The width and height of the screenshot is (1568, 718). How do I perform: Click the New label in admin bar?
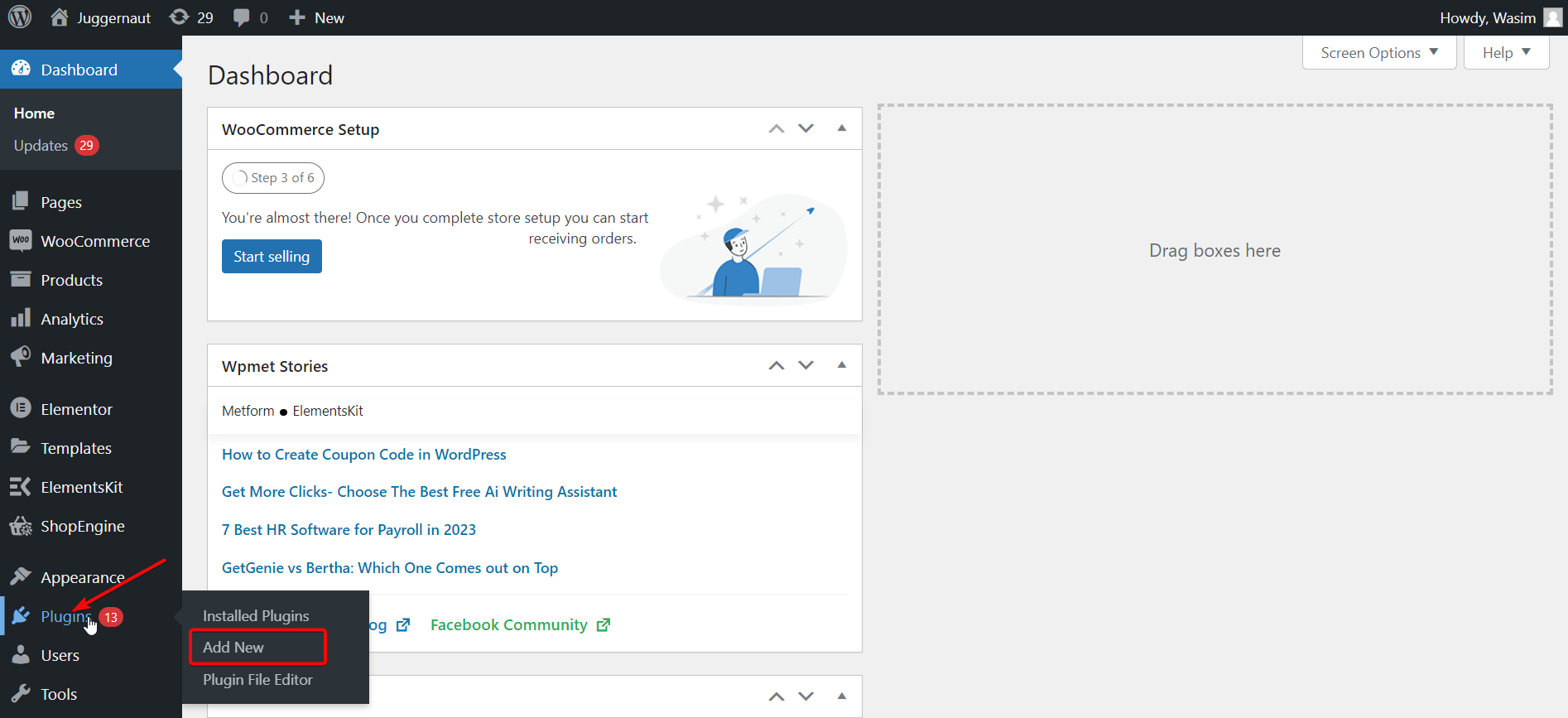tap(329, 17)
